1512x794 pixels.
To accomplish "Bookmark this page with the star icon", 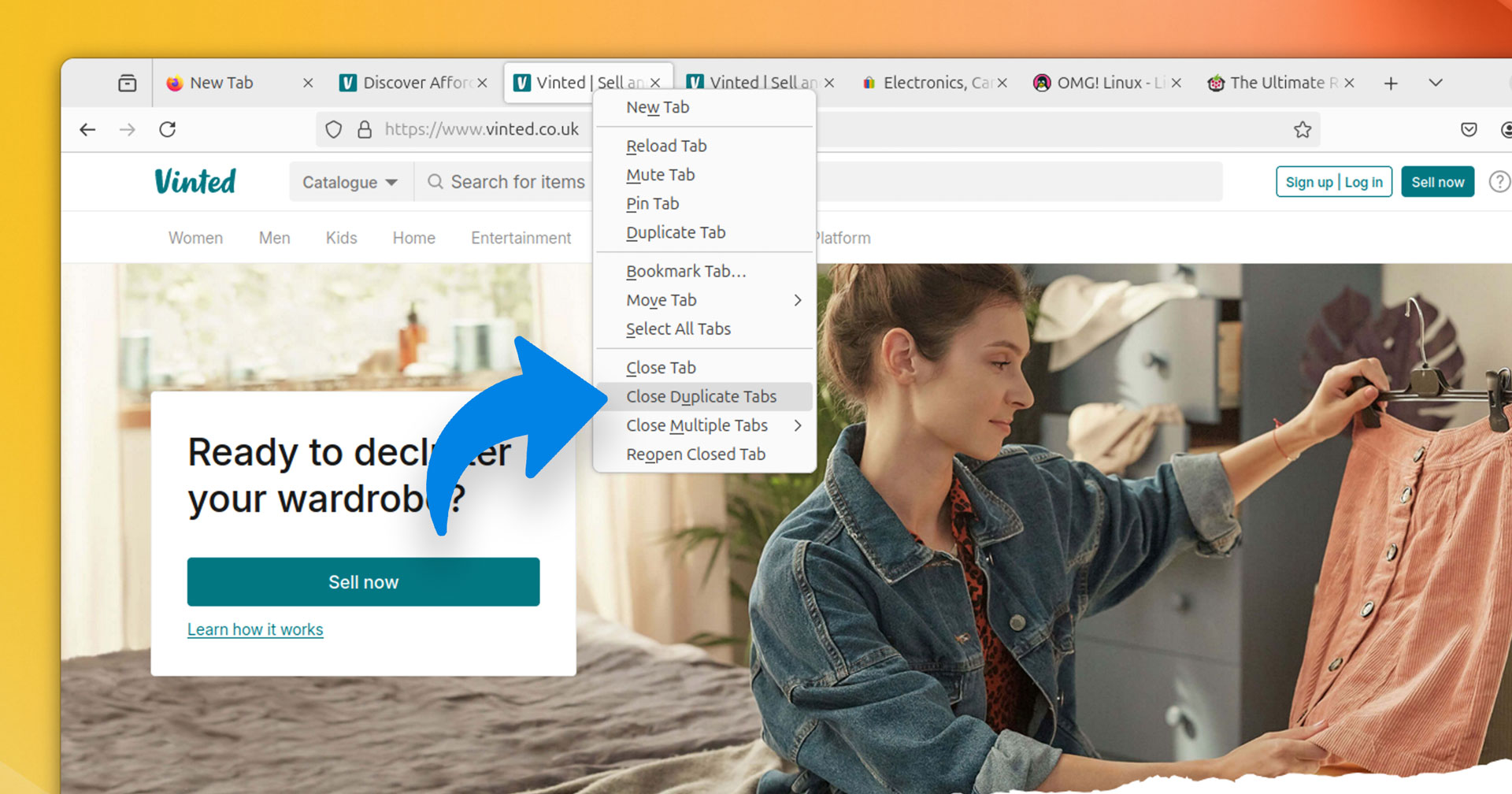I will tap(1303, 129).
